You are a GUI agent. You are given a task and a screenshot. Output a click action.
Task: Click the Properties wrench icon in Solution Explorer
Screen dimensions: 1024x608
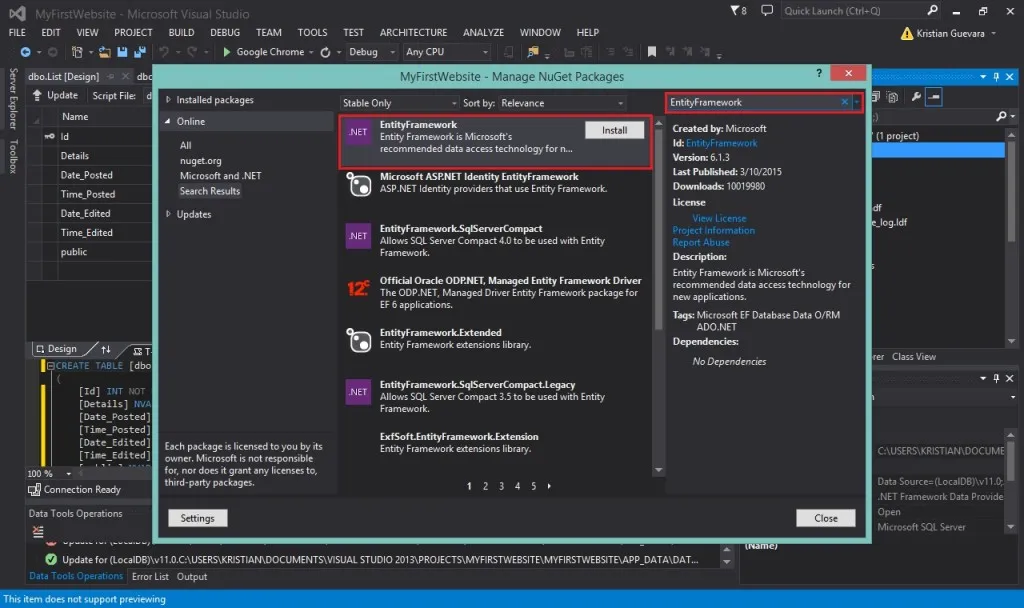click(x=916, y=97)
